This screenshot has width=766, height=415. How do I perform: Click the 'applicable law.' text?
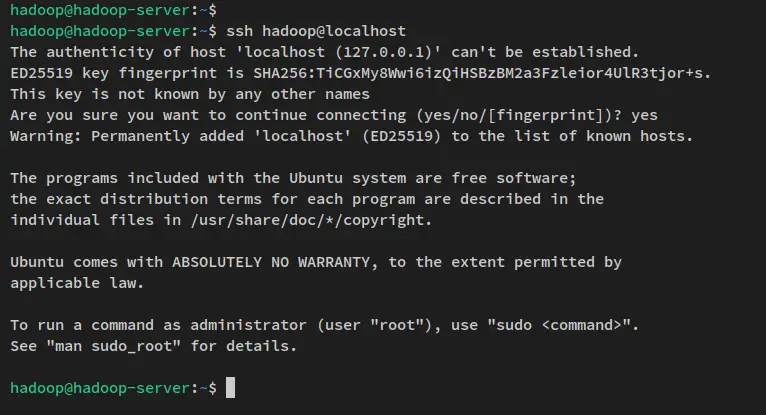(x=77, y=283)
